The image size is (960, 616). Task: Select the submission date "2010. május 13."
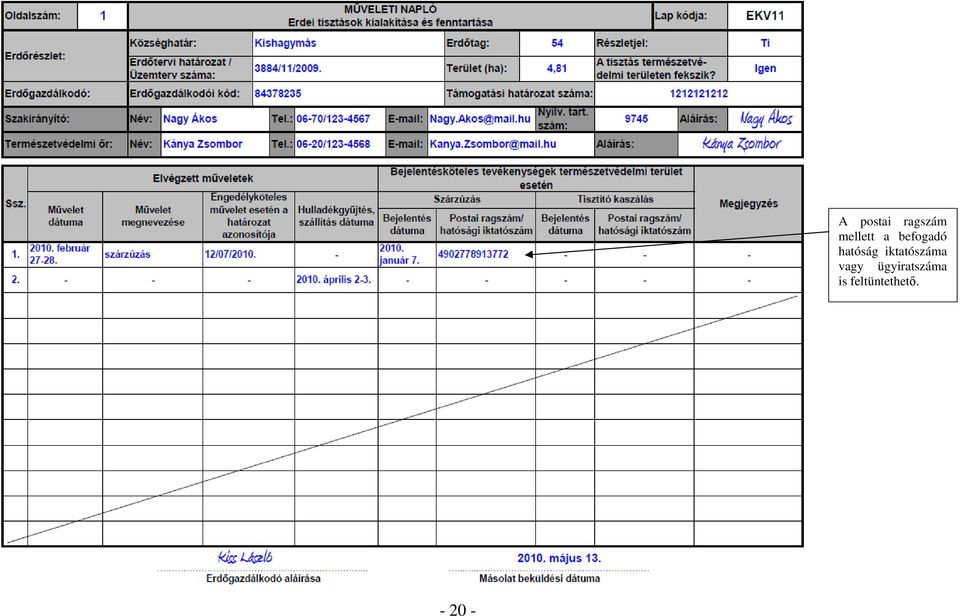click(x=559, y=558)
